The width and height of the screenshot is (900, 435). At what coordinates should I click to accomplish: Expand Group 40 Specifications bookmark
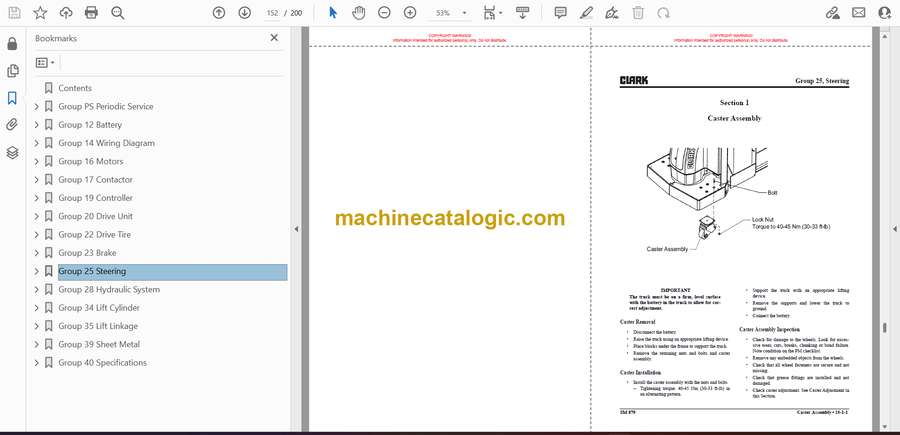37,363
